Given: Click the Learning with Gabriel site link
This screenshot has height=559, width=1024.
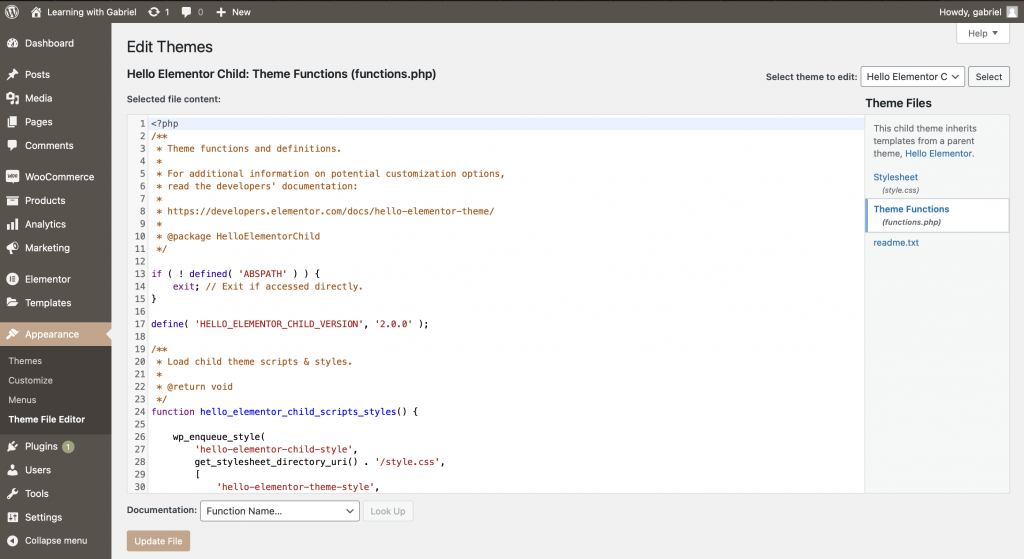Looking at the screenshot, I should tap(91, 12).
